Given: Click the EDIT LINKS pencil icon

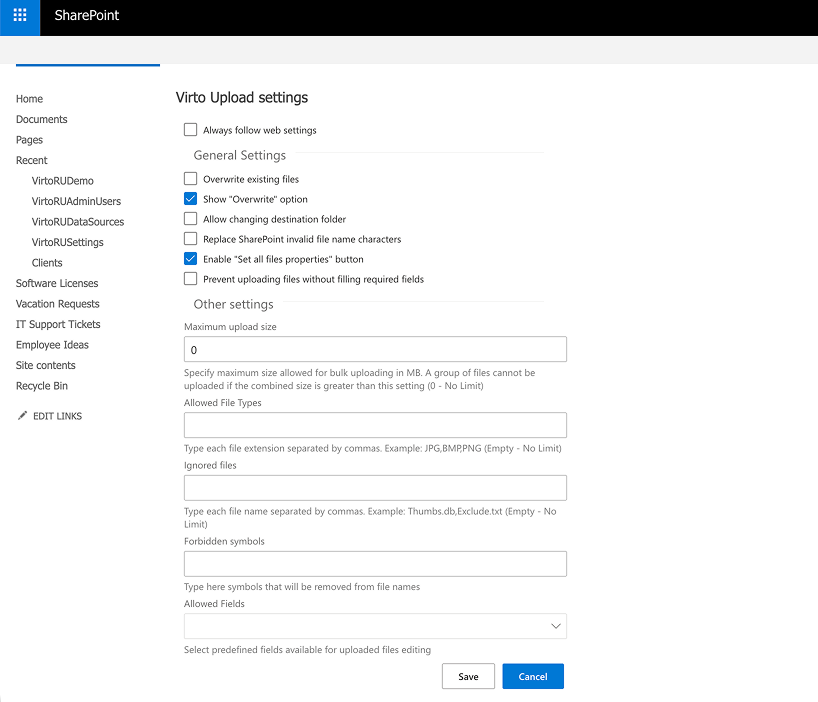Looking at the screenshot, I should [x=24, y=415].
